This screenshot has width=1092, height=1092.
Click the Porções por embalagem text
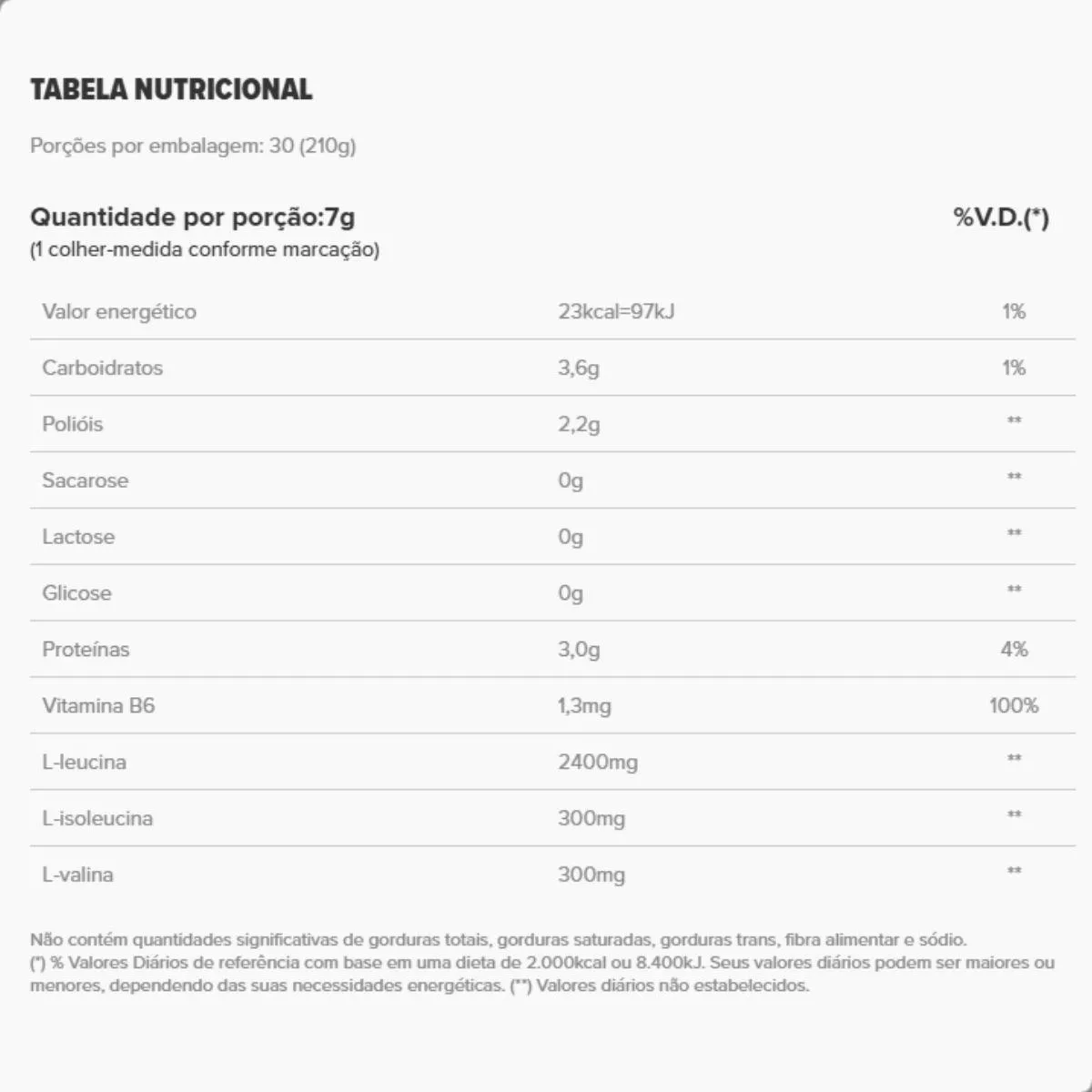click(193, 146)
